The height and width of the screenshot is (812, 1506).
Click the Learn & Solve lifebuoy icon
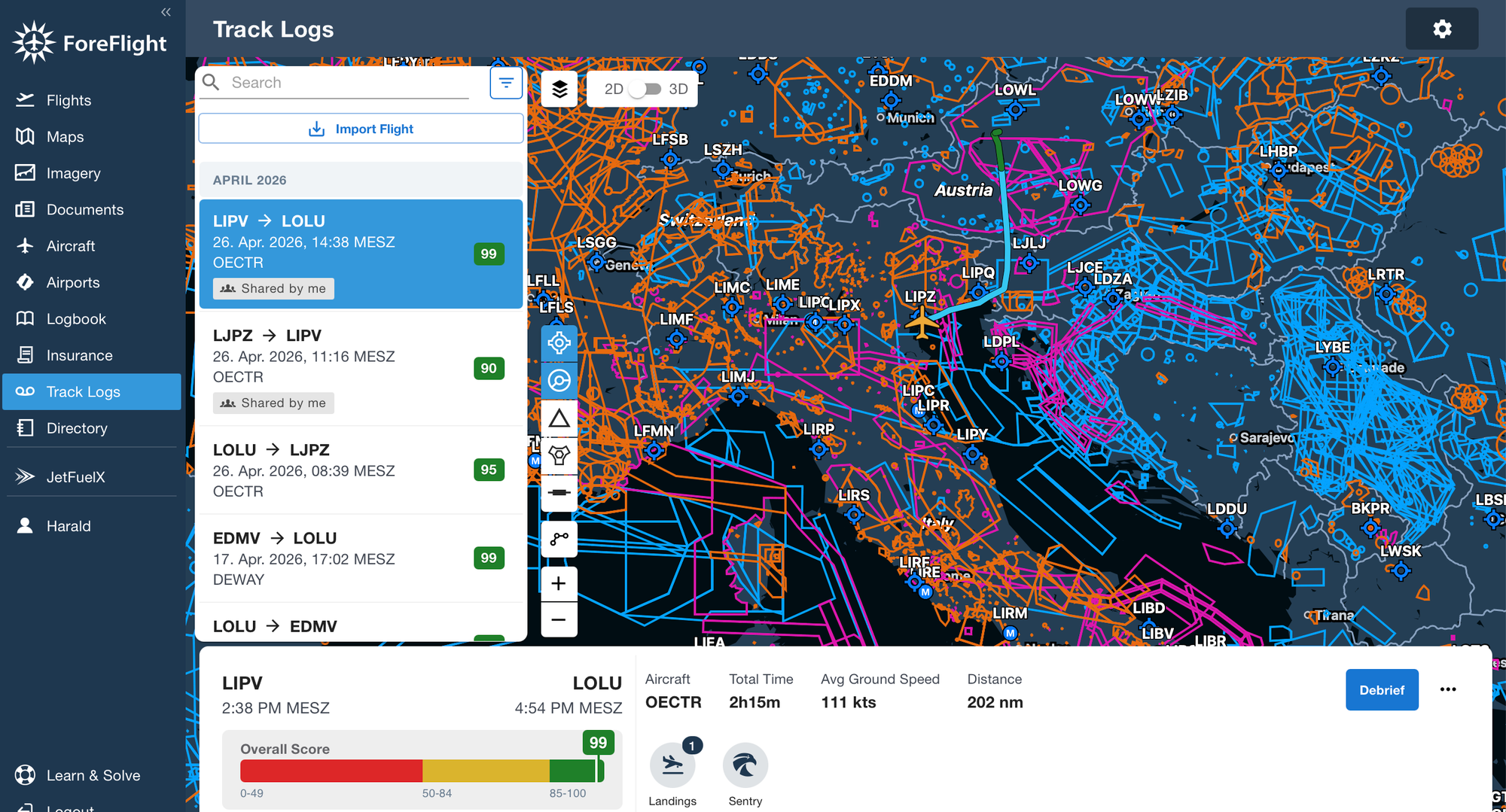pos(25,774)
